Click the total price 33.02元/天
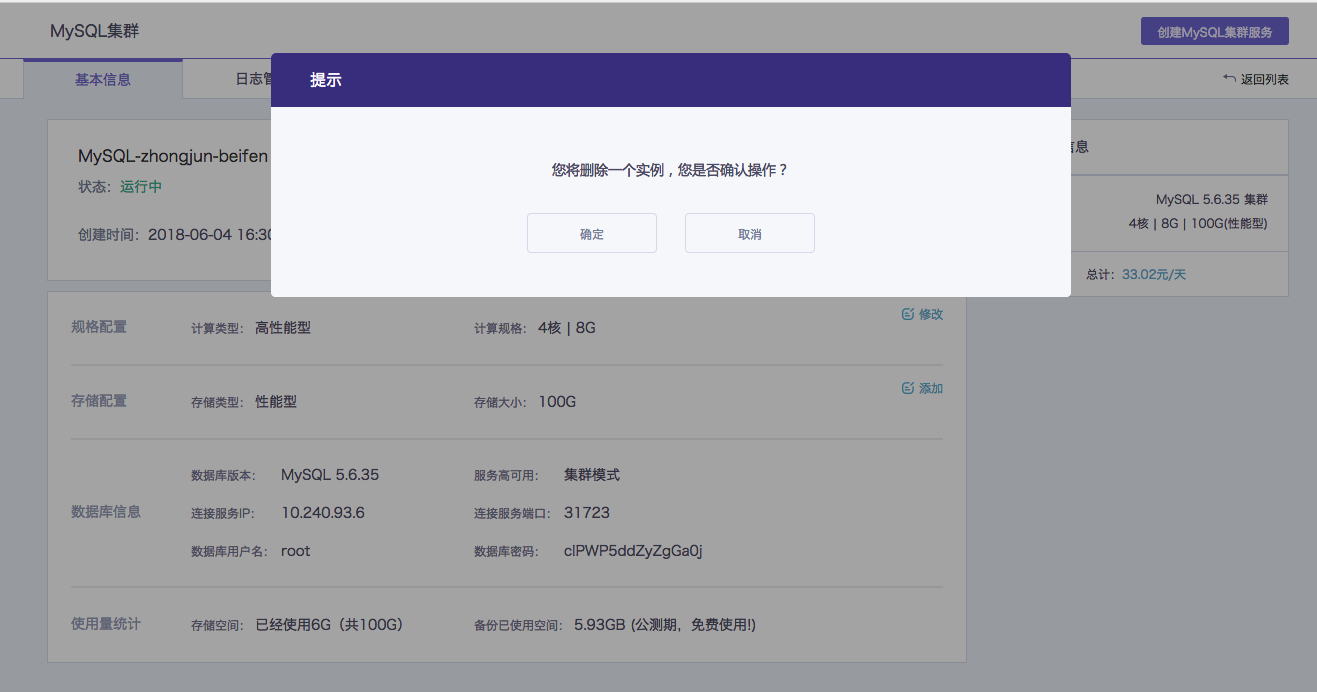1317x692 pixels. pos(1154,274)
